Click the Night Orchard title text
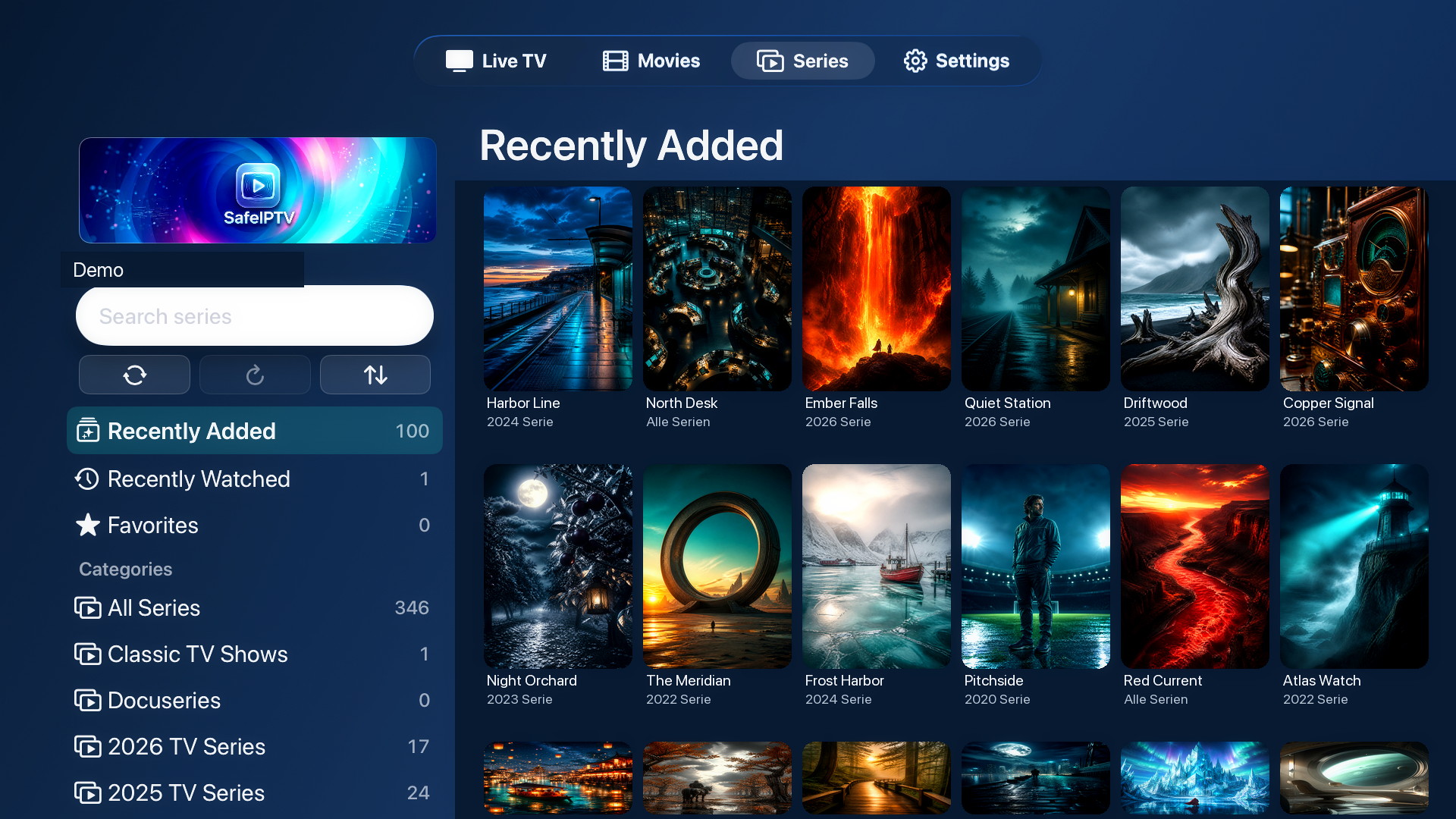 (532, 681)
